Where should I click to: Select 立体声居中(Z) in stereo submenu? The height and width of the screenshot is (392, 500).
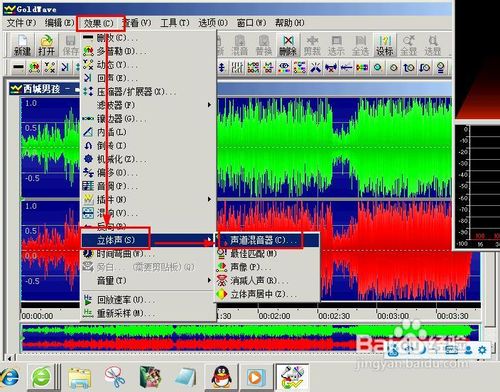pyautogui.click(x=267, y=294)
